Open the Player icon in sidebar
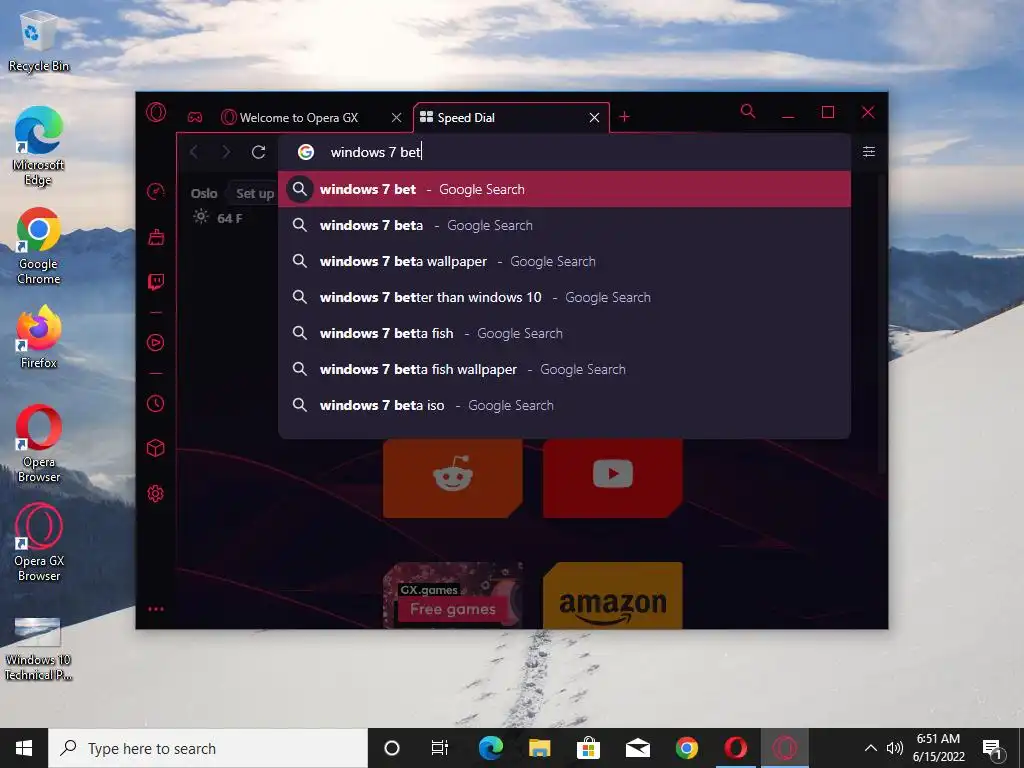 coord(155,342)
